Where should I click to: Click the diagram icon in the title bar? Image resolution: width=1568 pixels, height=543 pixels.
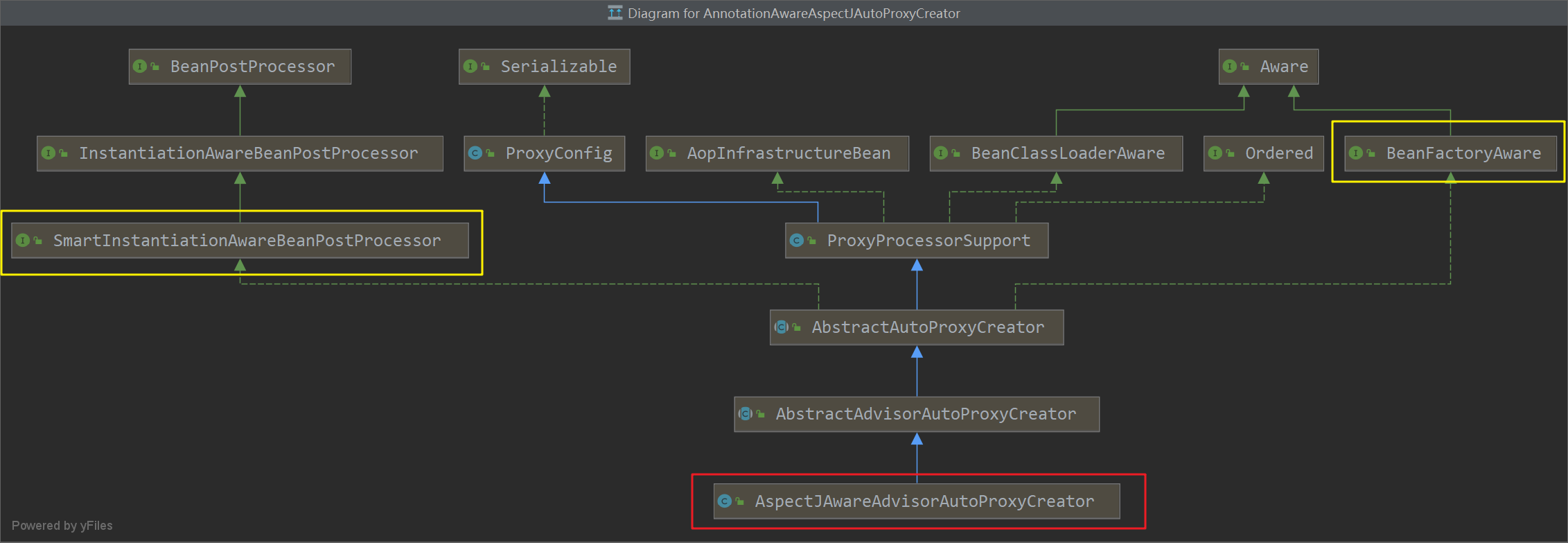(x=615, y=12)
